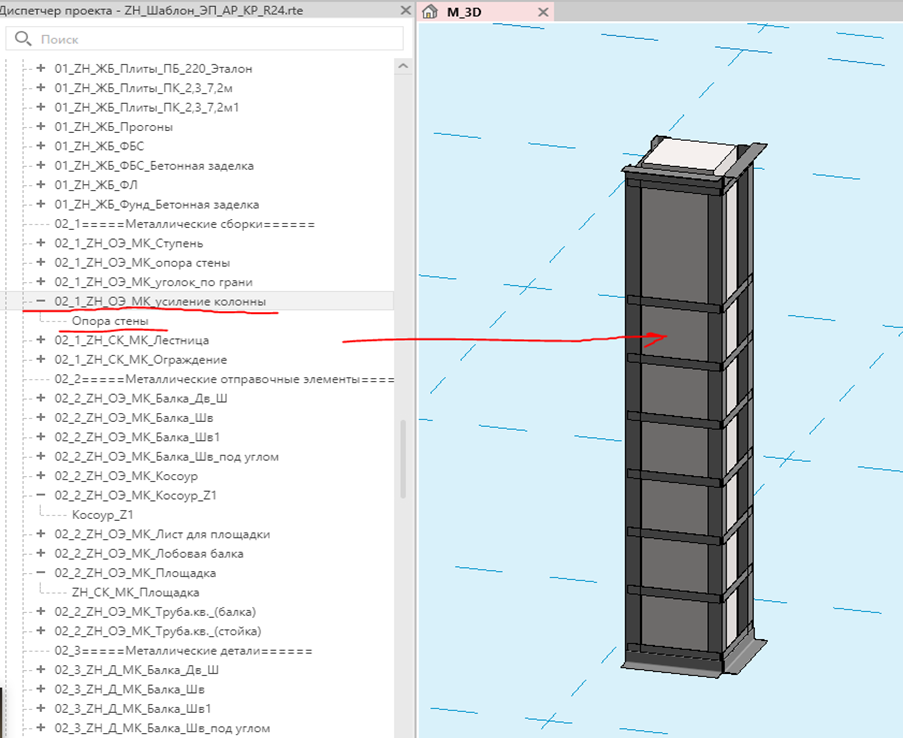Select the white concrete top of the column

(x=688, y=154)
